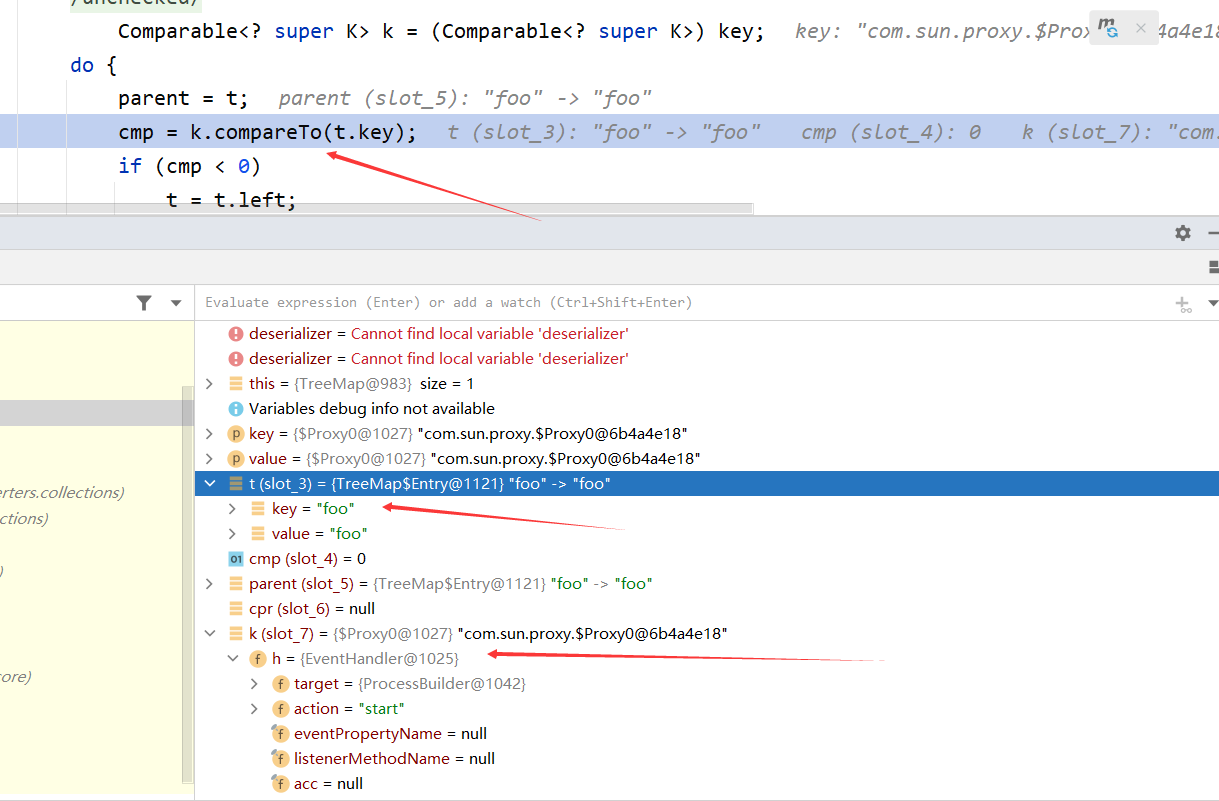Select frame ending with 'erters.collections)'
1219x801 pixels.
point(62,492)
